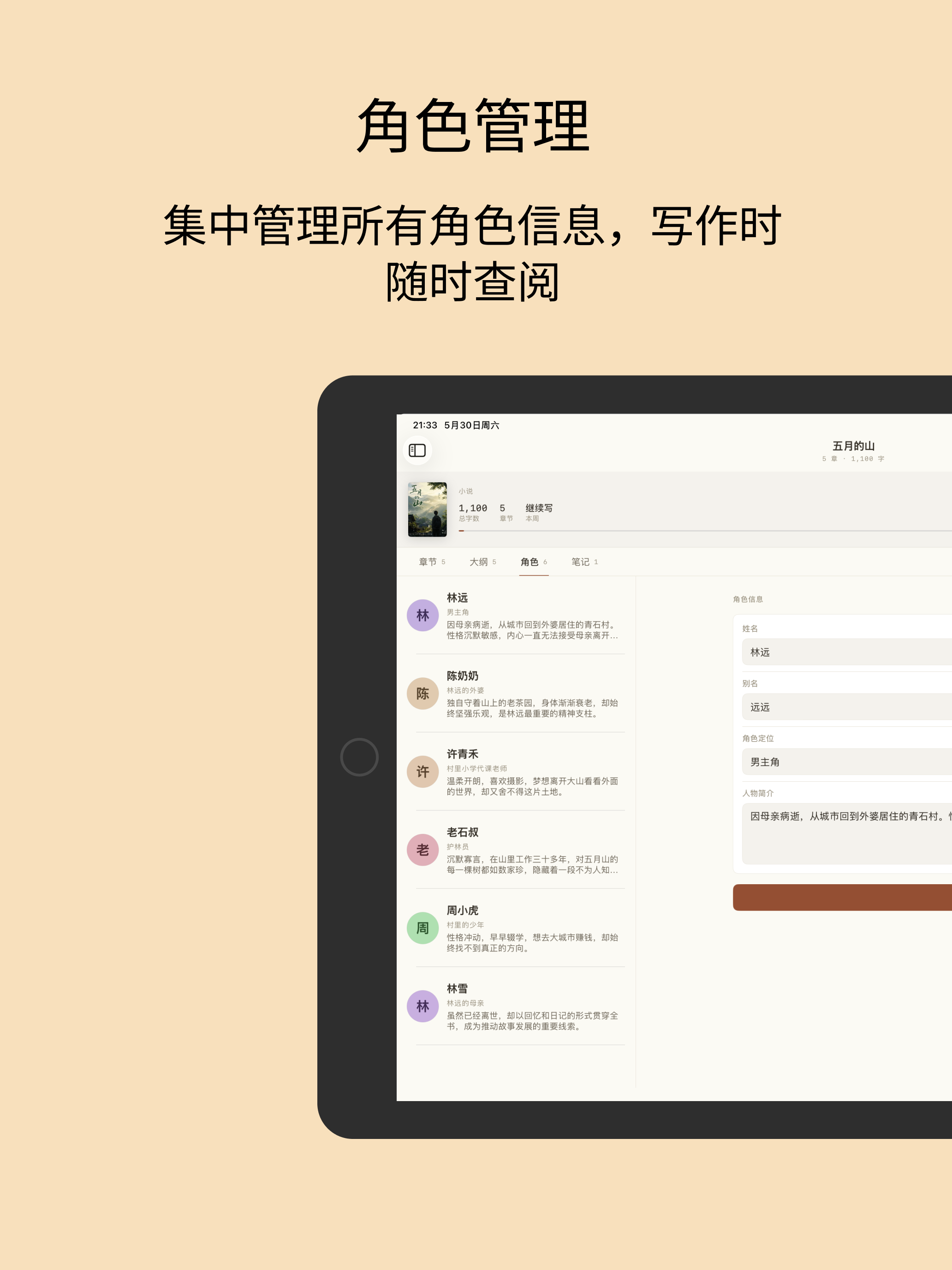Select the green 周 avatar circle

[423, 928]
